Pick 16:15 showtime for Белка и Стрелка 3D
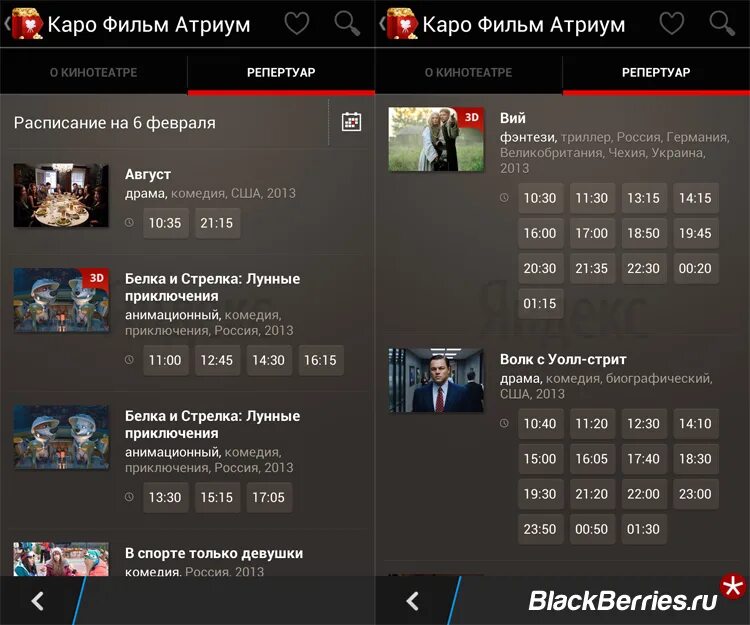This screenshot has width=750, height=625. point(320,360)
